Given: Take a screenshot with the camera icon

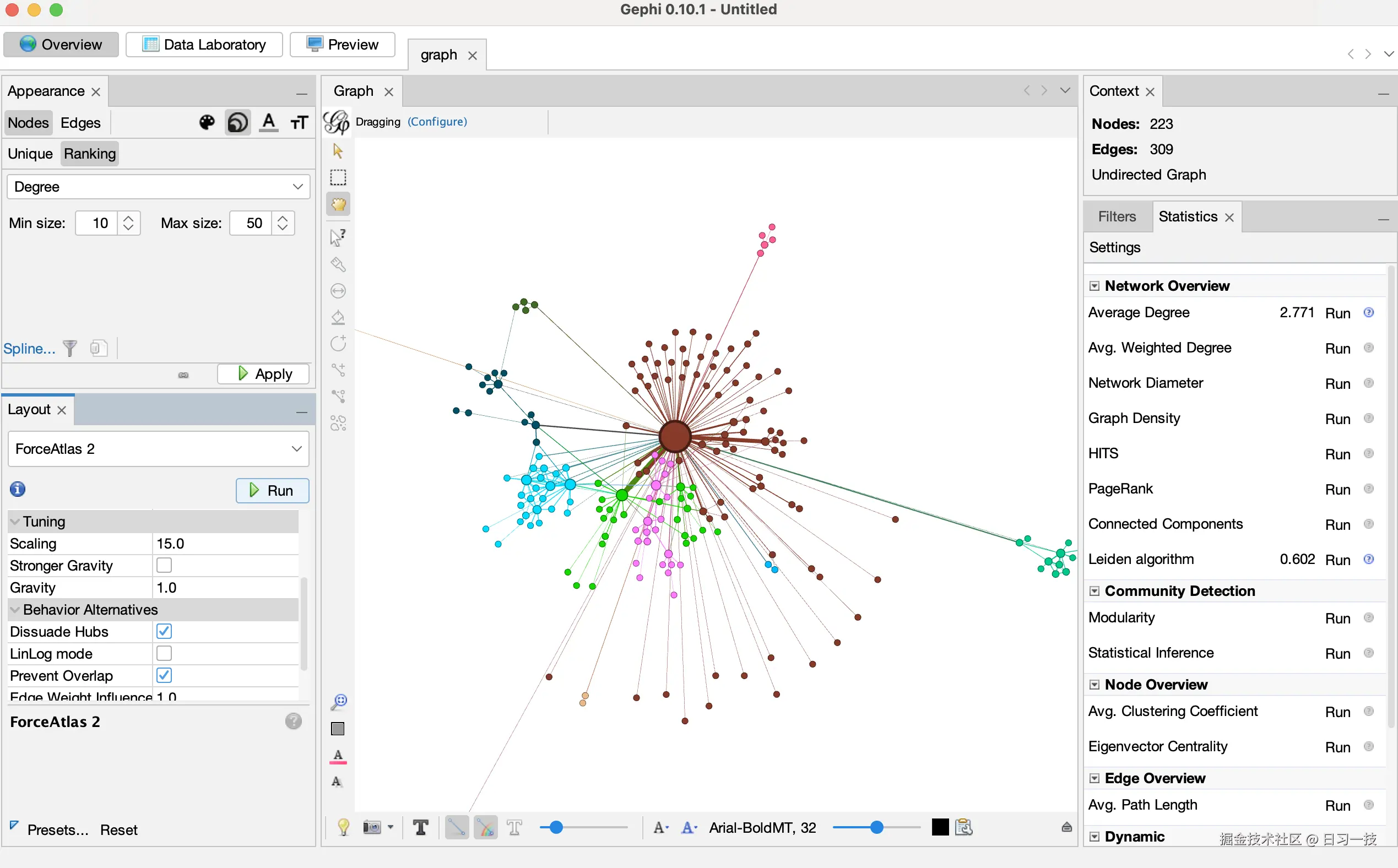Looking at the screenshot, I should (372, 827).
